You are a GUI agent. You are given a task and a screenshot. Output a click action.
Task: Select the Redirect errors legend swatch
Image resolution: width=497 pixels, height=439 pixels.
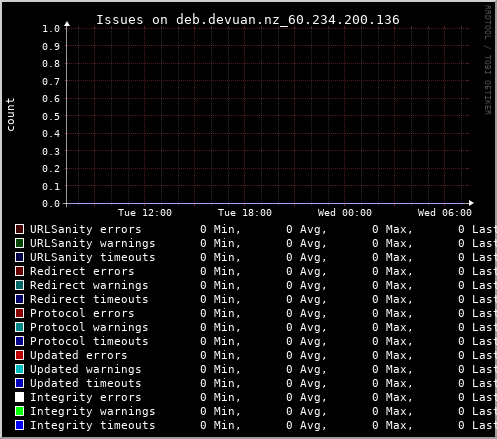point(20,271)
